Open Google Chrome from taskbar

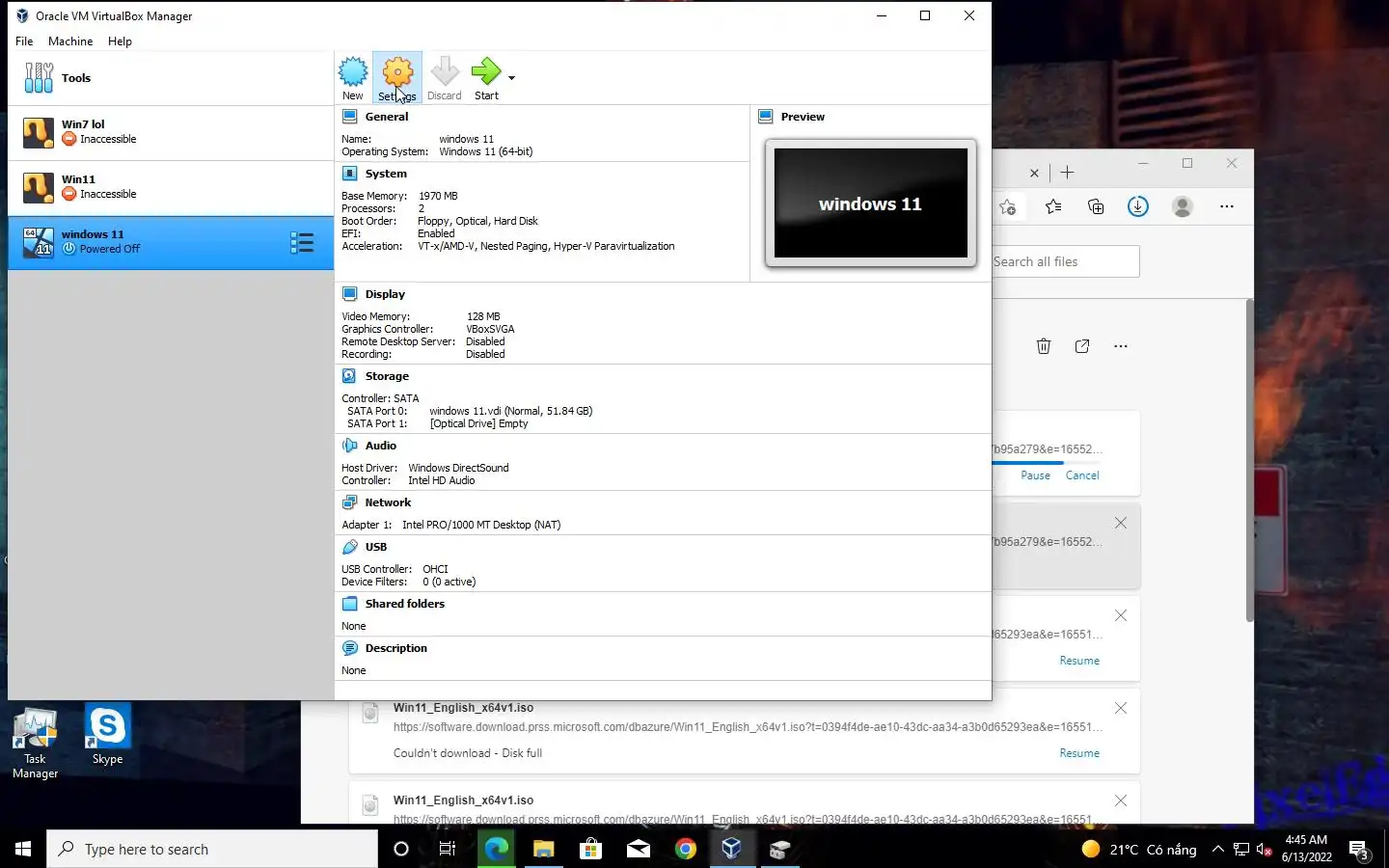point(686,849)
